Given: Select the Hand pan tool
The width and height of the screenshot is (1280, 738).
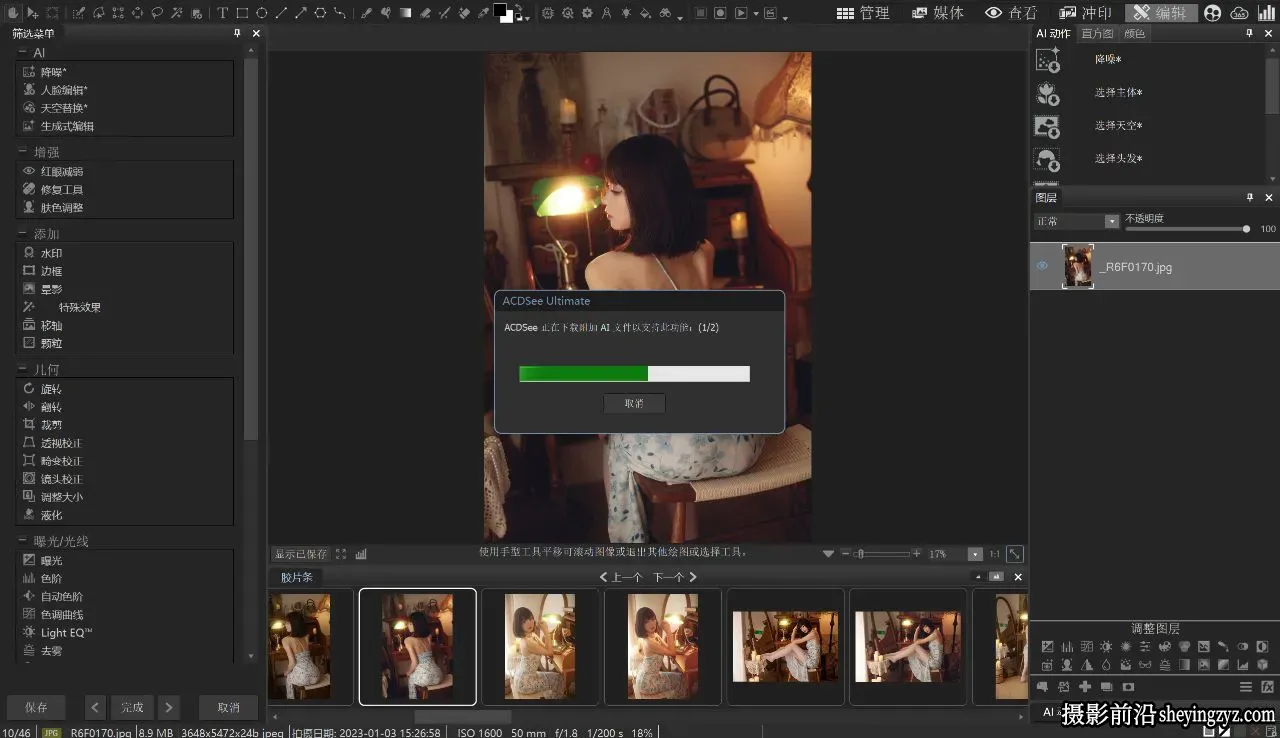Looking at the screenshot, I should coord(12,13).
